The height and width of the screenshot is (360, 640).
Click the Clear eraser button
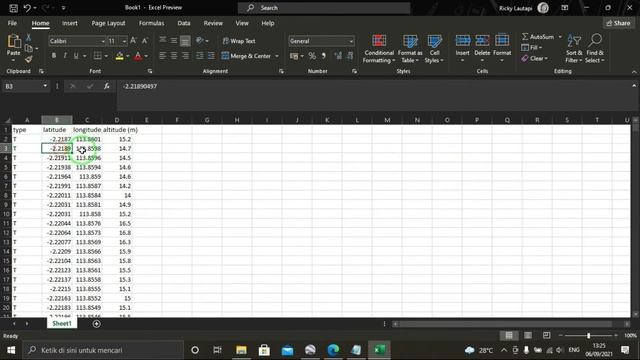(534, 58)
